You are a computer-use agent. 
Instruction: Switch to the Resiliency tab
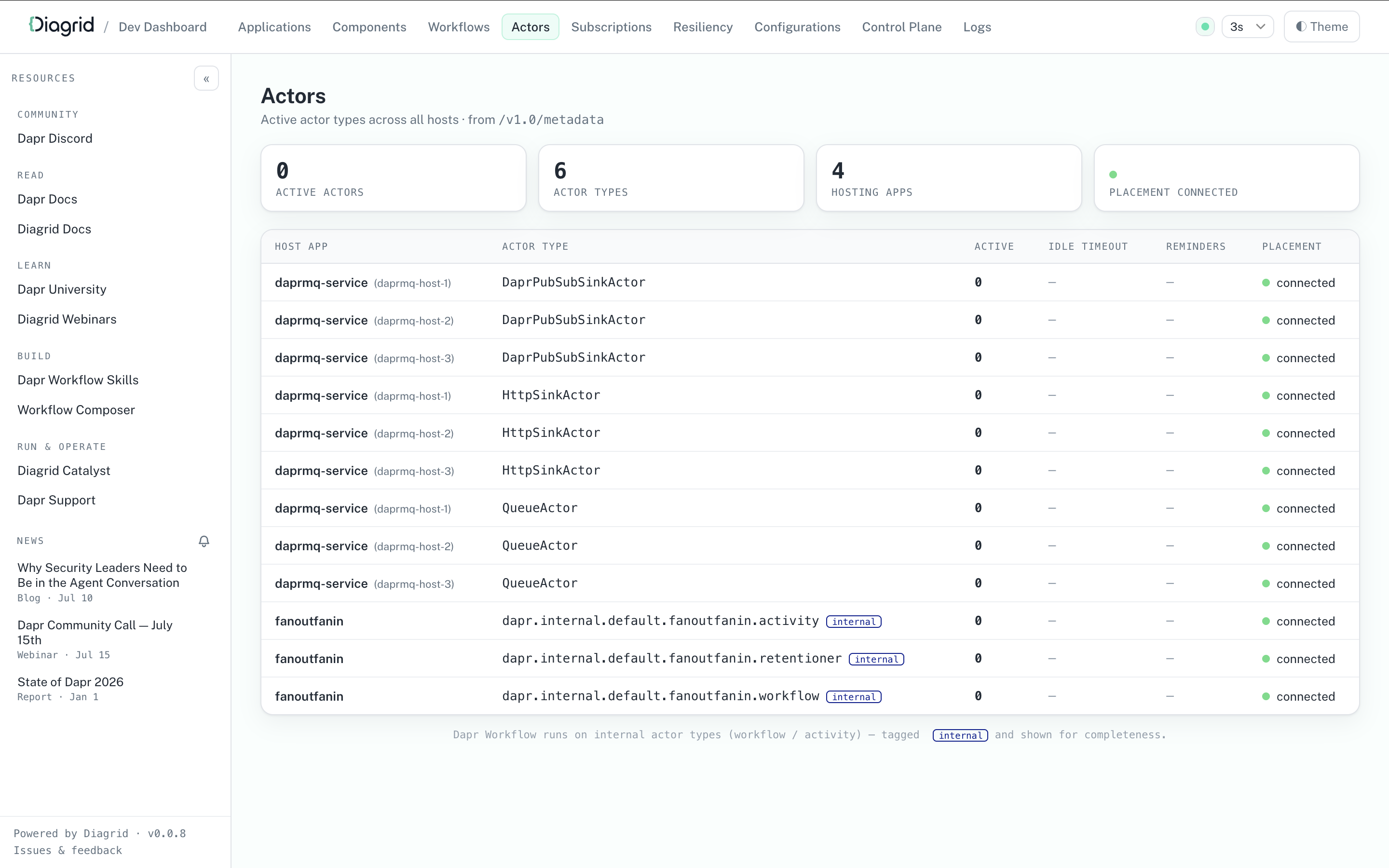coord(703,27)
